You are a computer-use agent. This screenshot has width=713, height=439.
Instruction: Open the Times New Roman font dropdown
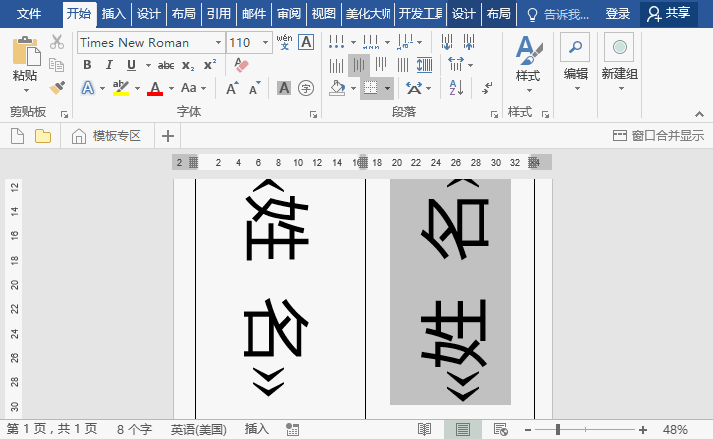coord(218,43)
